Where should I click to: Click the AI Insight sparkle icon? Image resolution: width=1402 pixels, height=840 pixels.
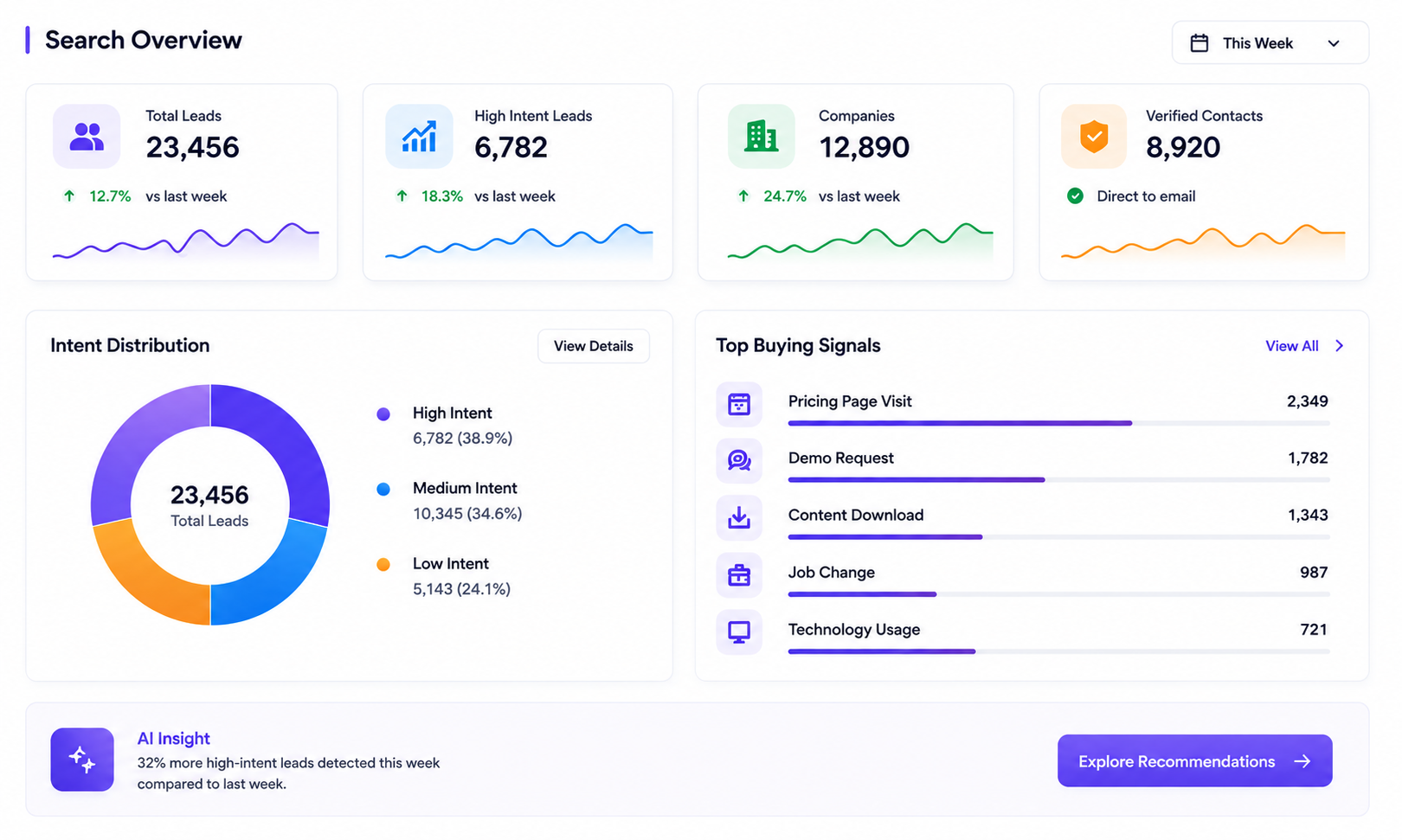[x=82, y=760]
